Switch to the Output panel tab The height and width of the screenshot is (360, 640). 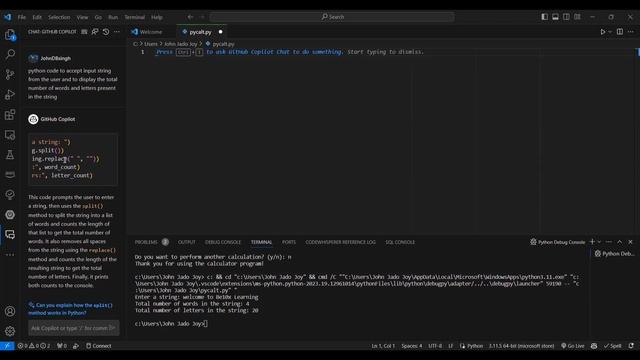(187, 242)
